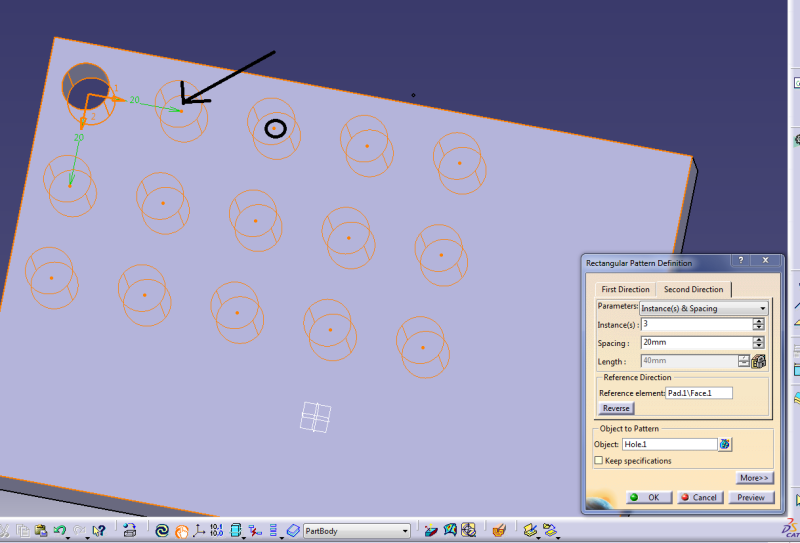The image size is (800, 543).
Task: Expand dropdown beside the folder catalog icon
Action: [x=558, y=538]
